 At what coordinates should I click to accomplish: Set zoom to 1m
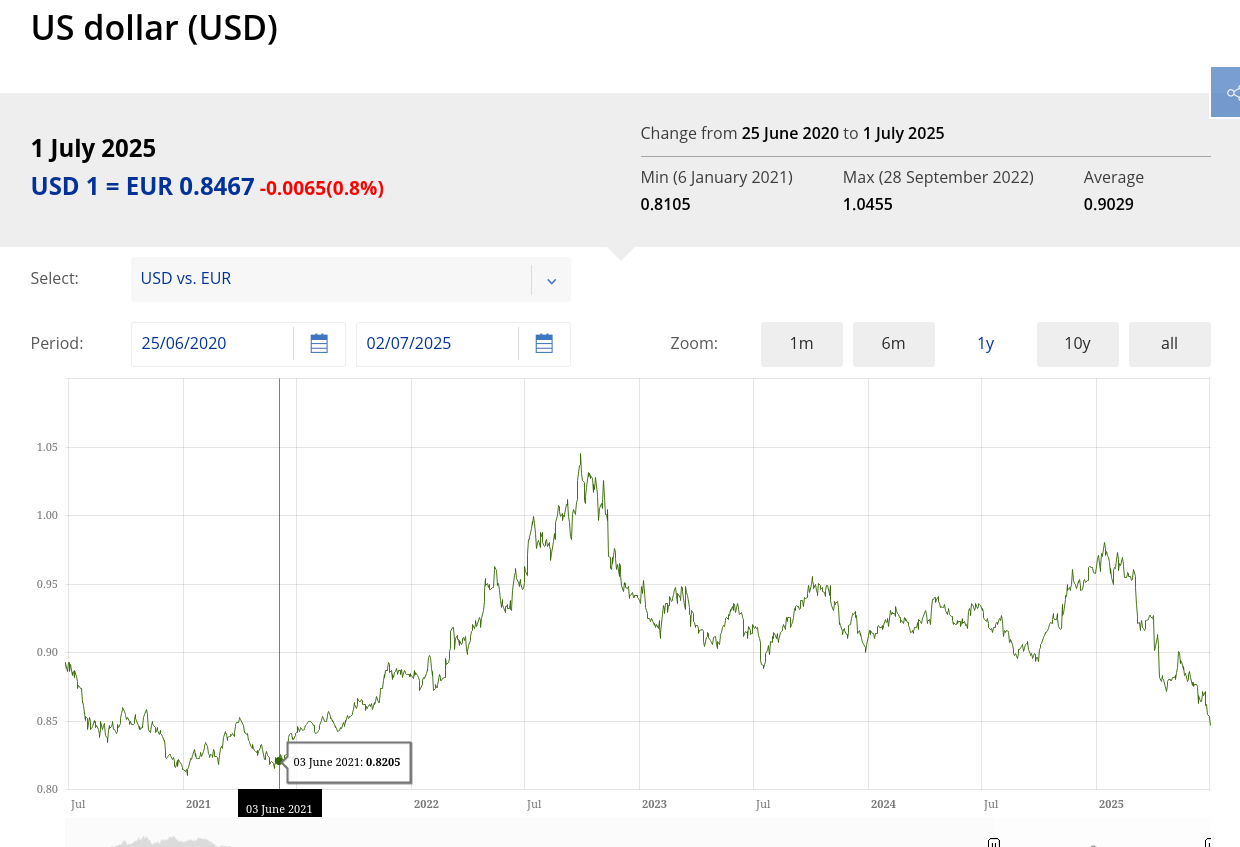coord(802,344)
